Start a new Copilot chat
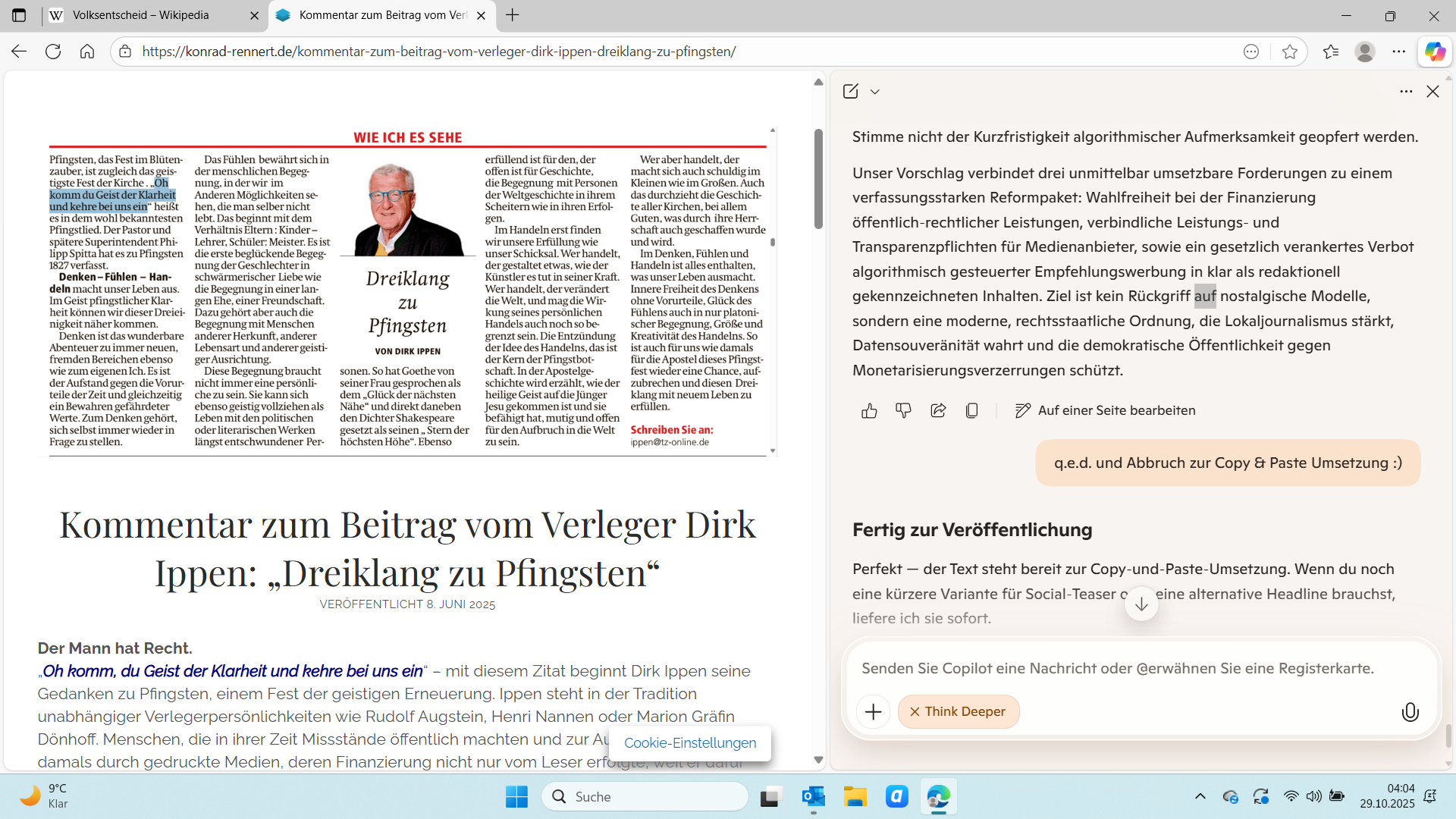Image resolution: width=1456 pixels, height=819 pixels. click(851, 91)
